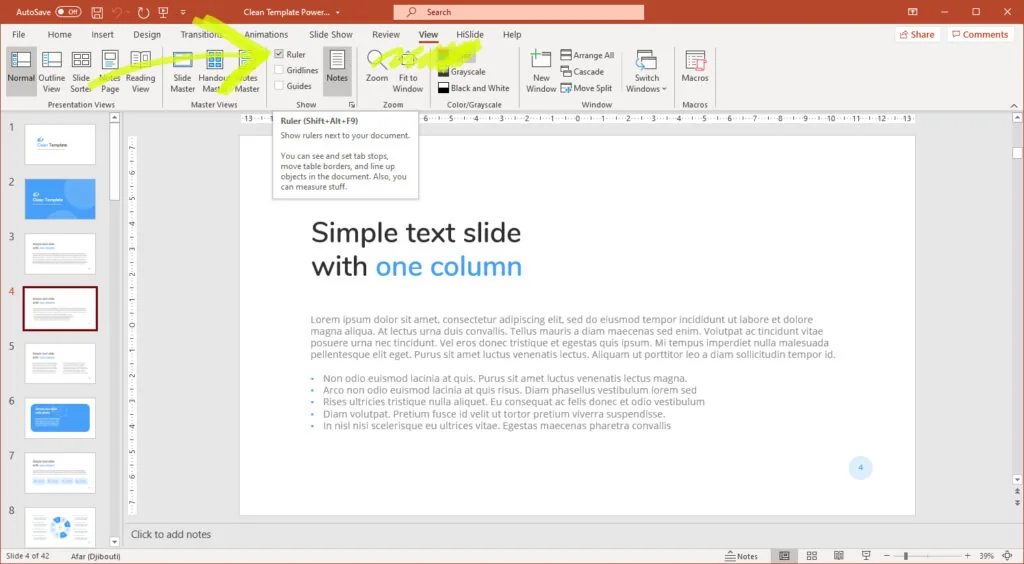
Task: Fit slide to current window icon
Action: coord(1008,556)
